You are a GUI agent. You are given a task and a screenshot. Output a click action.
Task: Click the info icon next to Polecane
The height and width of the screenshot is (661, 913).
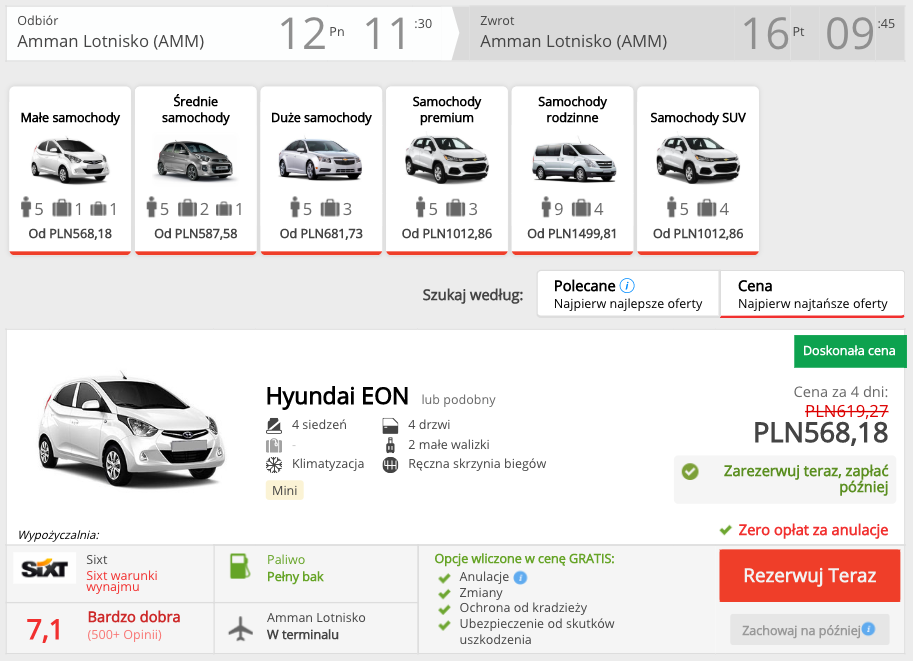(x=627, y=286)
